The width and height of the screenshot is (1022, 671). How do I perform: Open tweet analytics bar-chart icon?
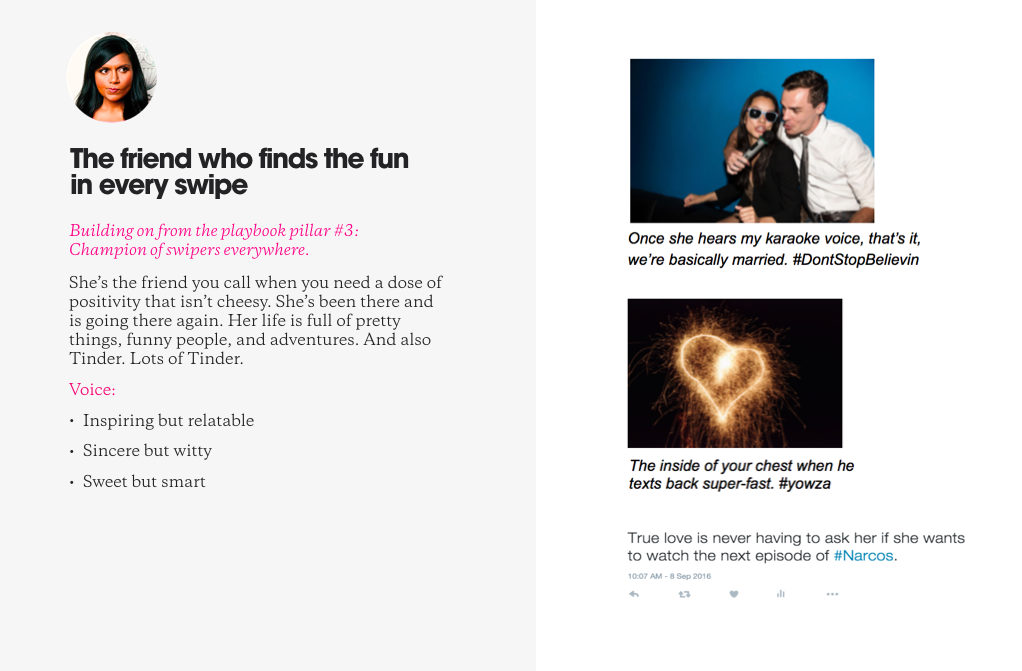coord(781,594)
